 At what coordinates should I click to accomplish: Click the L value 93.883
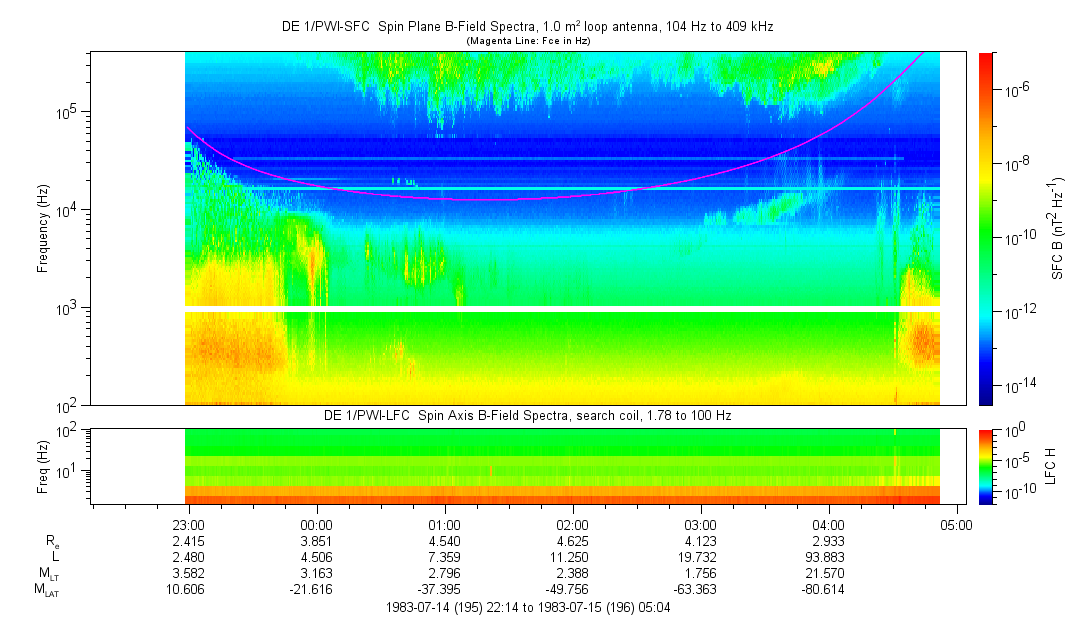pos(828,557)
